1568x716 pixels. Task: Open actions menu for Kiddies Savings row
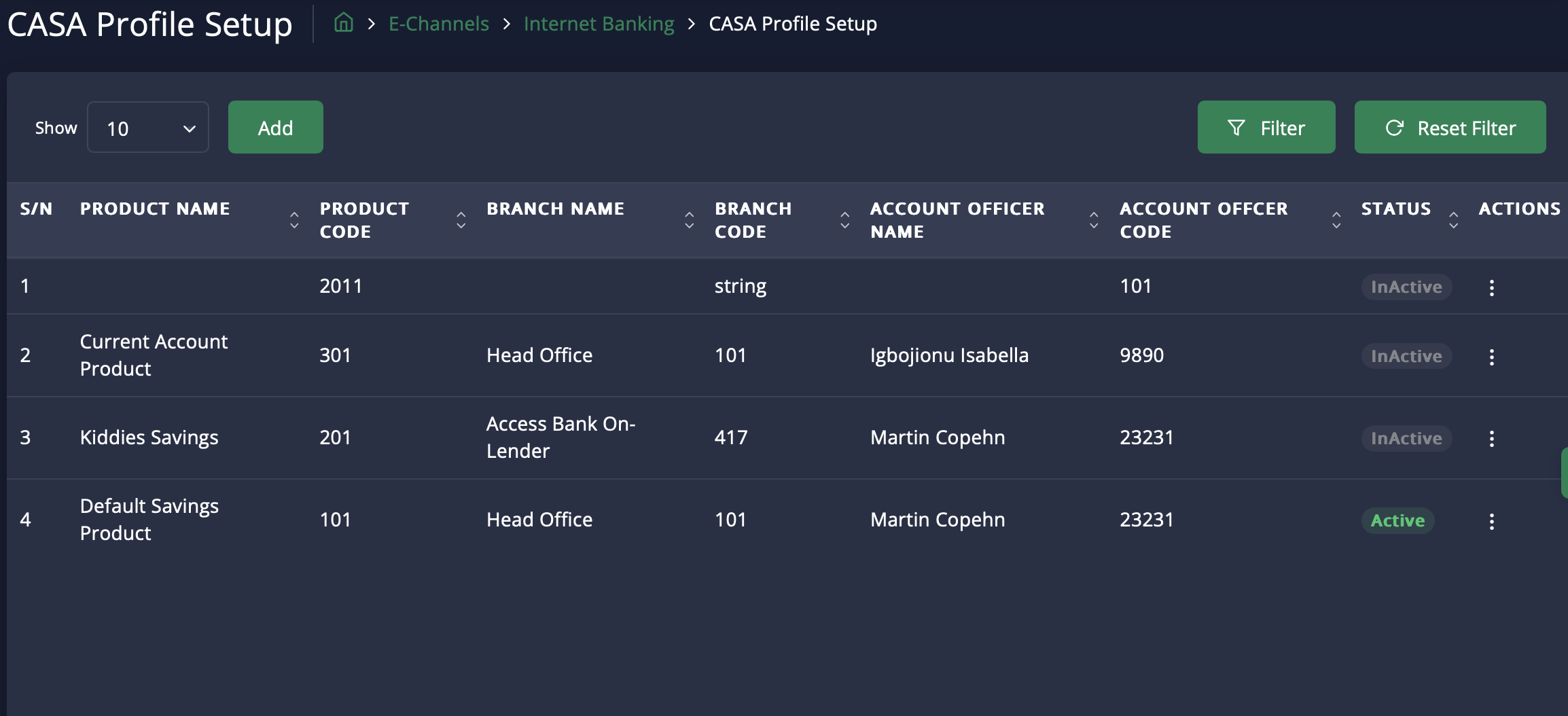[1491, 439]
